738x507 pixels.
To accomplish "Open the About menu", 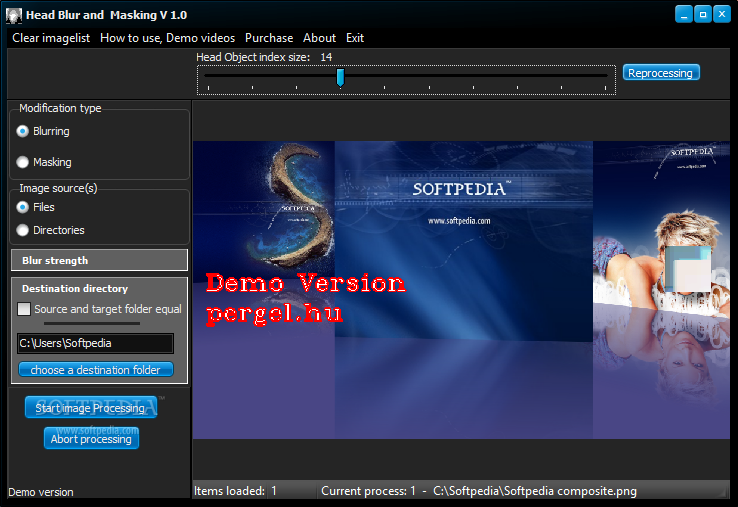I will tap(319, 38).
